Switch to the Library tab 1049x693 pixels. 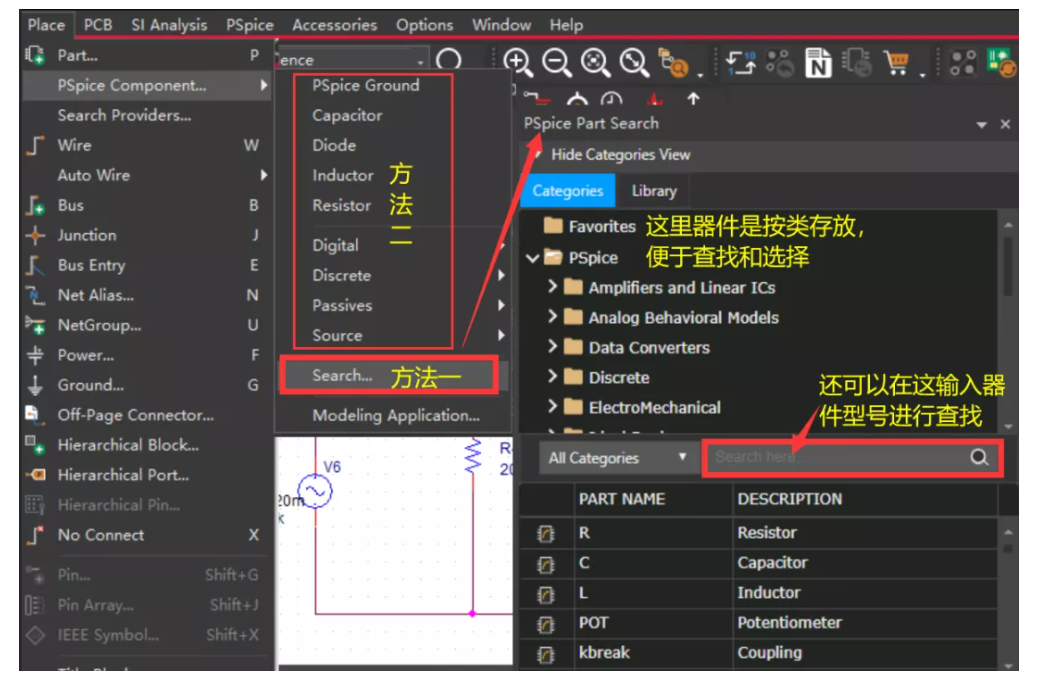[x=654, y=191]
